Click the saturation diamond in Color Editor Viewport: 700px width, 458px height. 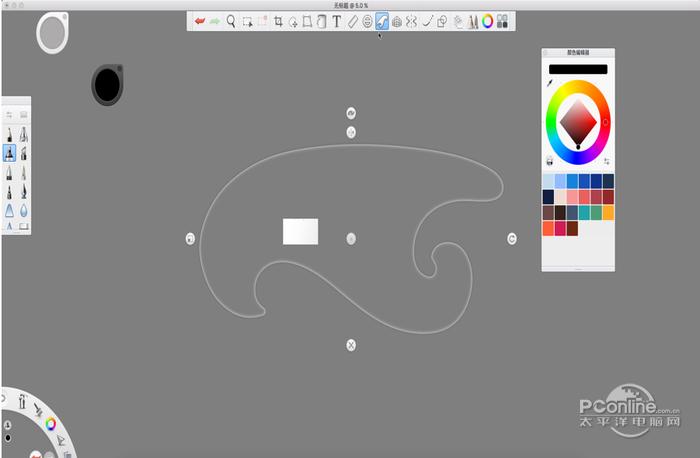pyautogui.click(x=578, y=123)
